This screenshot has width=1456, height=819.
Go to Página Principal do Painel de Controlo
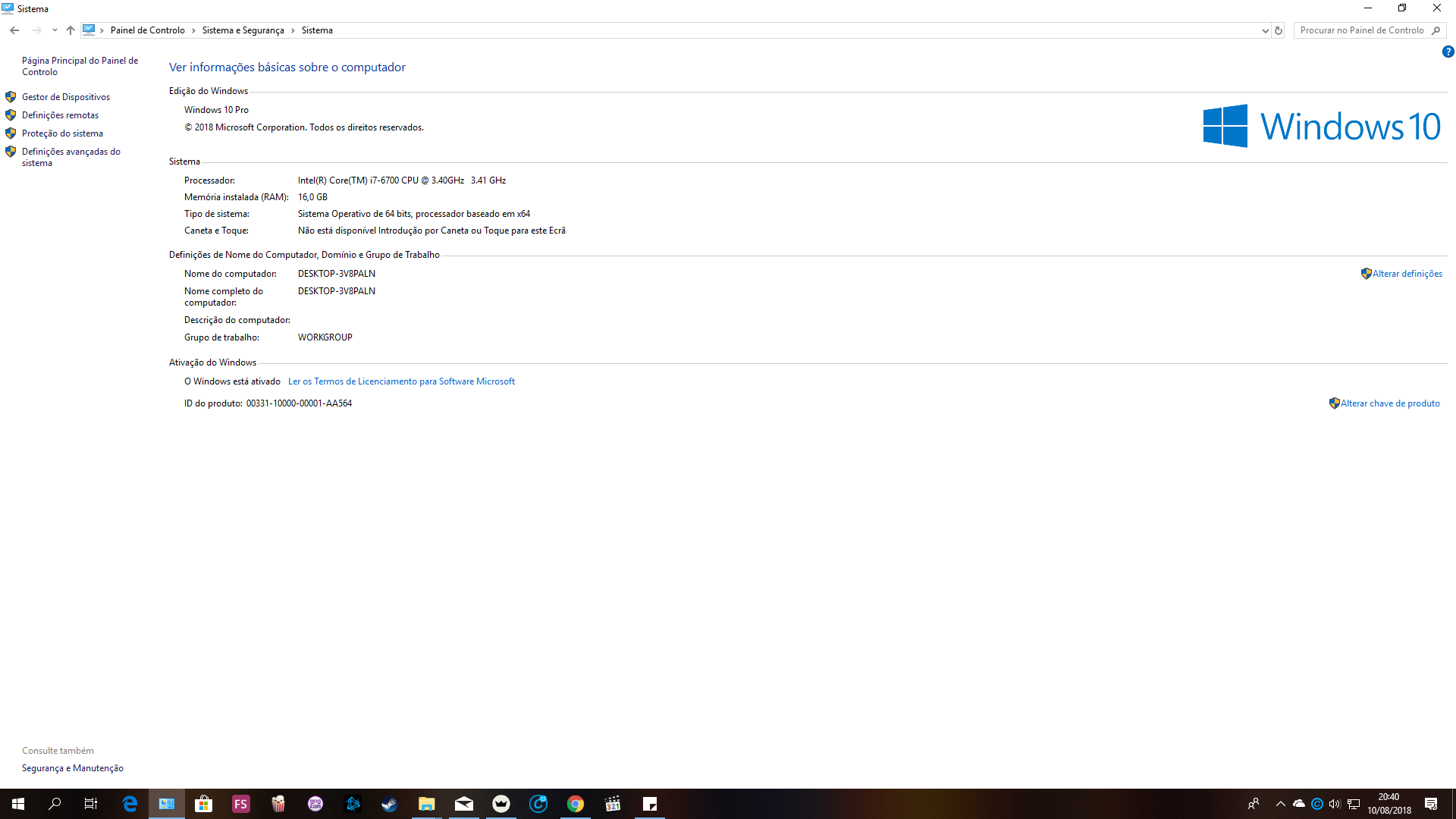pyautogui.click(x=80, y=66)
